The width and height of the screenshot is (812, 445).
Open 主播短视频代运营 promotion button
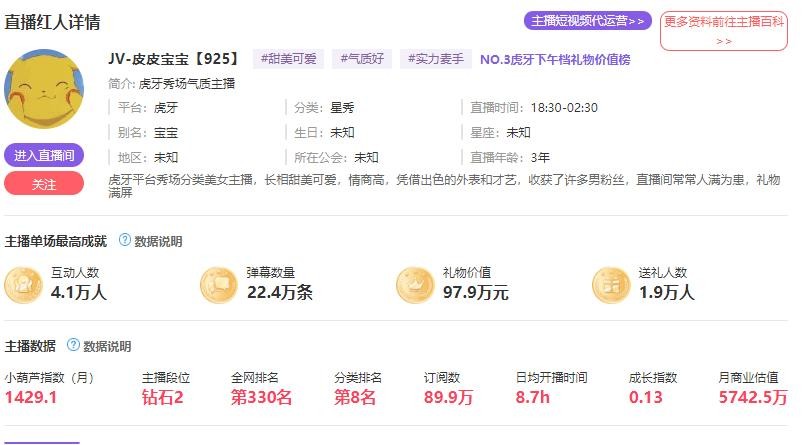pyautogui.click(x=587, y=21)
